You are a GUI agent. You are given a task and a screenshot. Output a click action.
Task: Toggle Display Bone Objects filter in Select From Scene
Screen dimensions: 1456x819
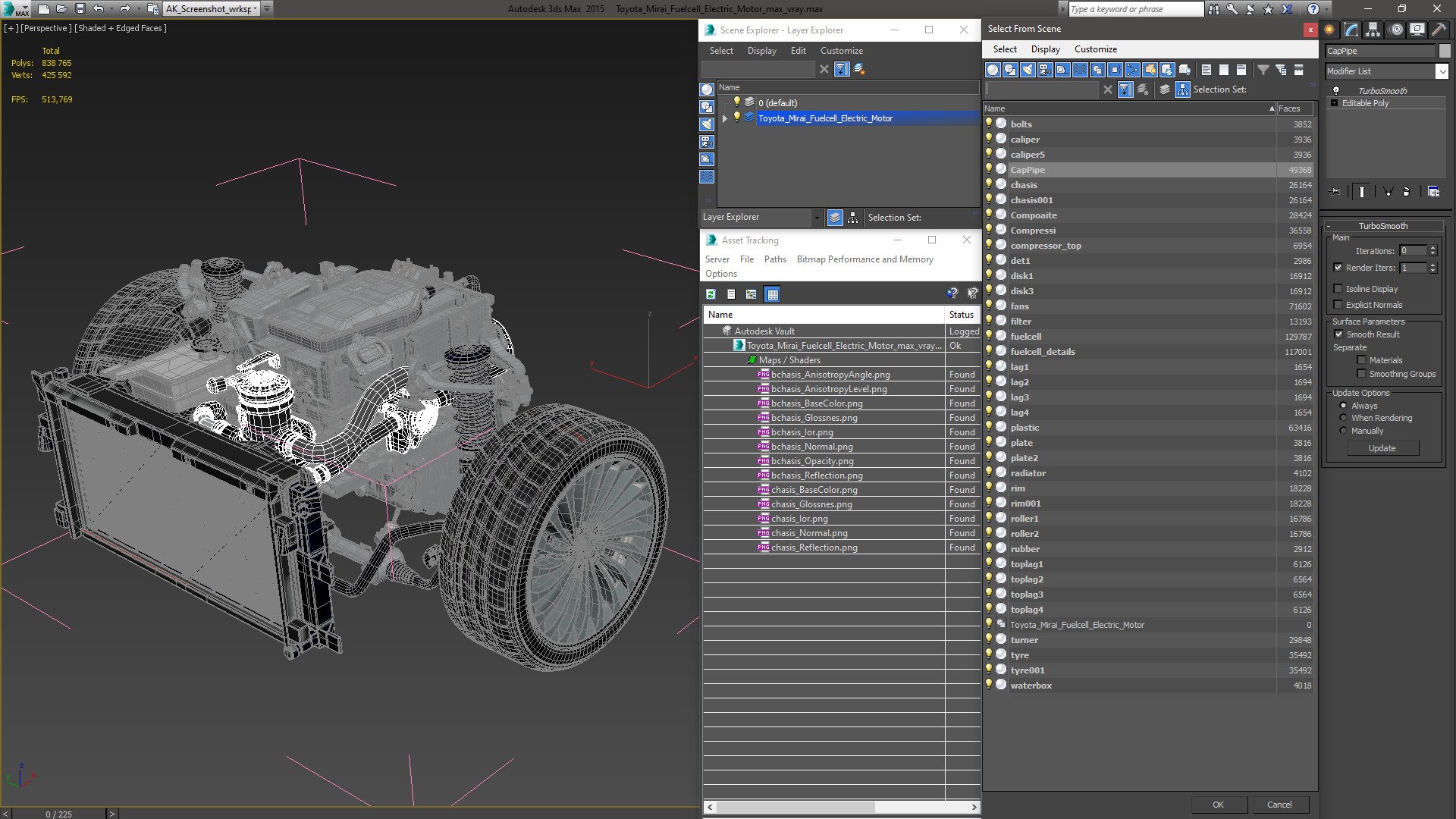1132,70
